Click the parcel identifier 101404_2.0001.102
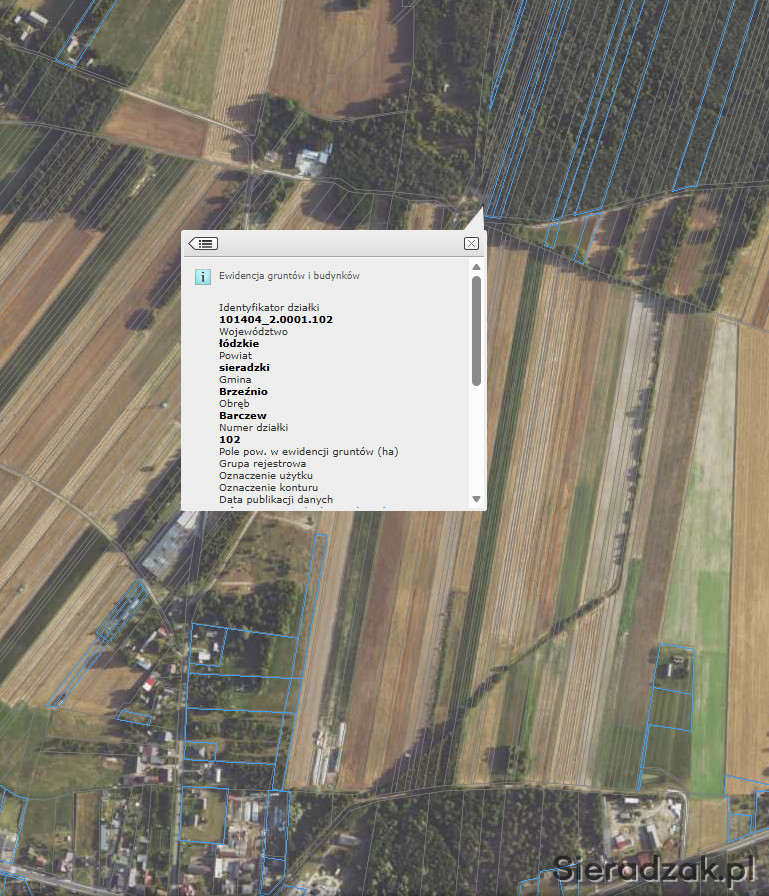Image resolution: width=769 pixels, height=896 pixels. [276, 319]
